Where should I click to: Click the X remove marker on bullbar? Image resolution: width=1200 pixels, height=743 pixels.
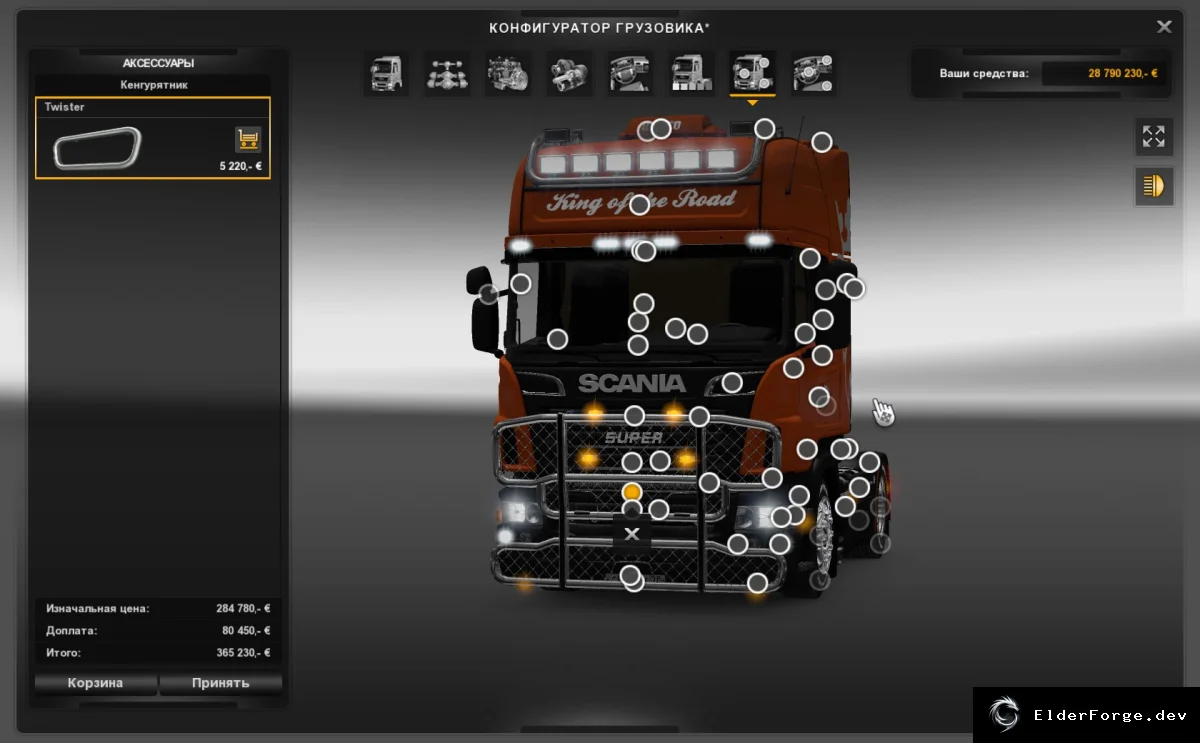(632, 534)
